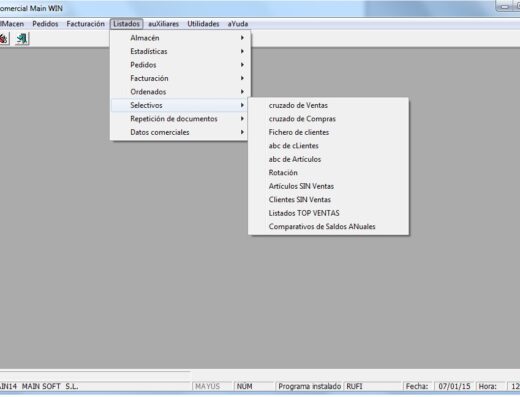Image resolution: width=520 pixels, height=397 pixels.
Task: Expand Repetición de documentos submenu
Action: pyautogui.click(x=180, y=119)
